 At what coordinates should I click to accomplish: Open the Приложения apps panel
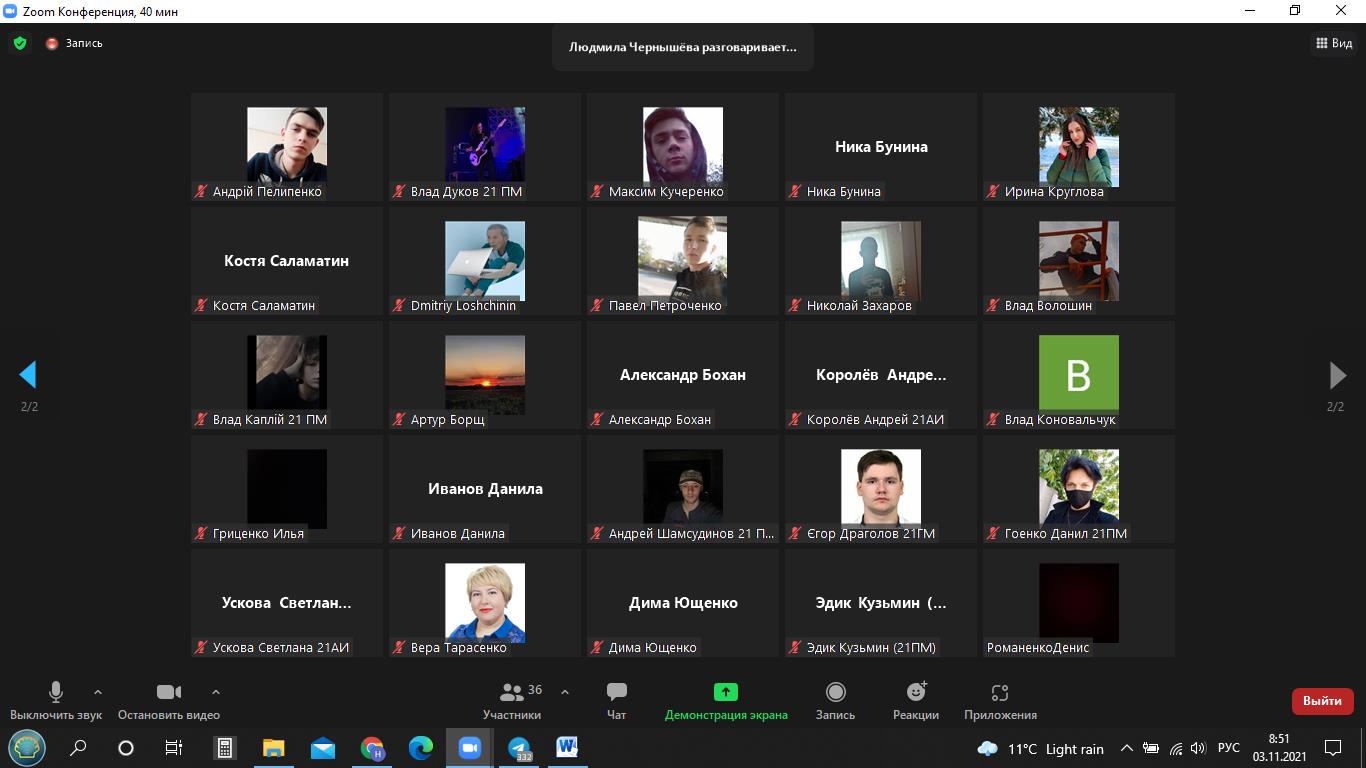click(1000, 700)
